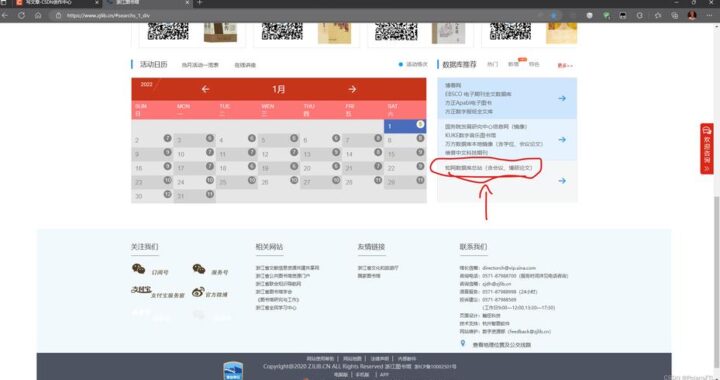
Task: Open the 博看网 database link
Action: click(453, 85)
